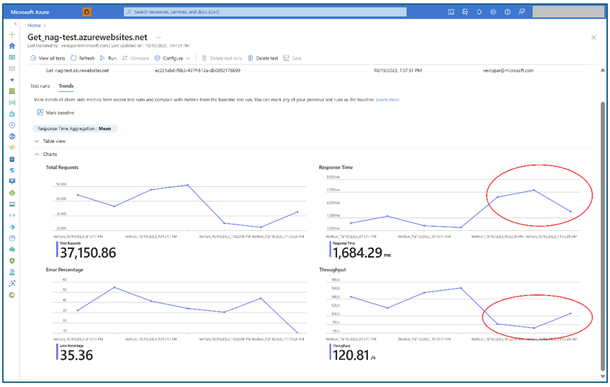Open the Recent clock icon in sidebar
This screenshot has height=387, width=610.
coord(12,125)
